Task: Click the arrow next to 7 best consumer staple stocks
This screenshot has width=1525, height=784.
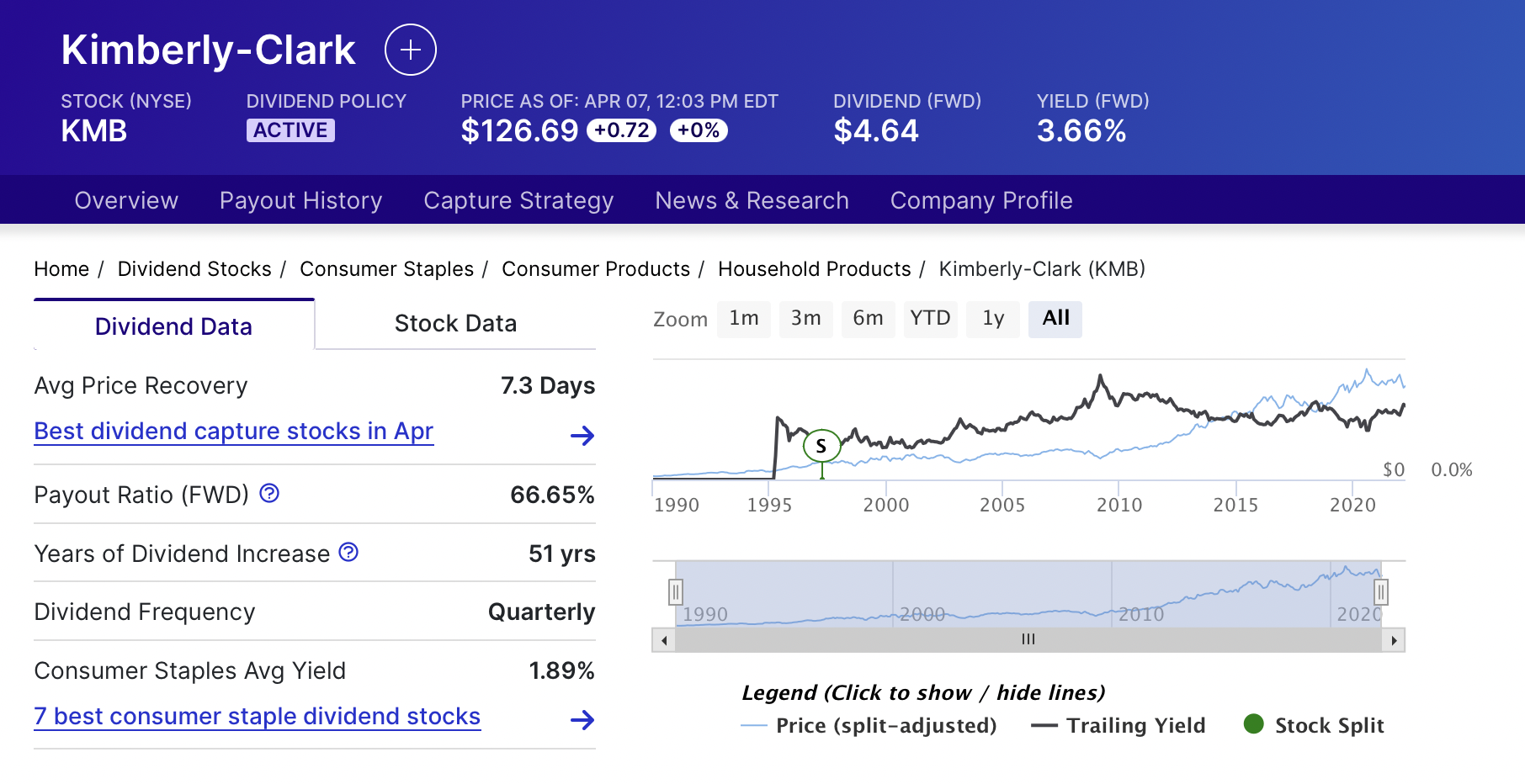Action: tap(582, 720)
